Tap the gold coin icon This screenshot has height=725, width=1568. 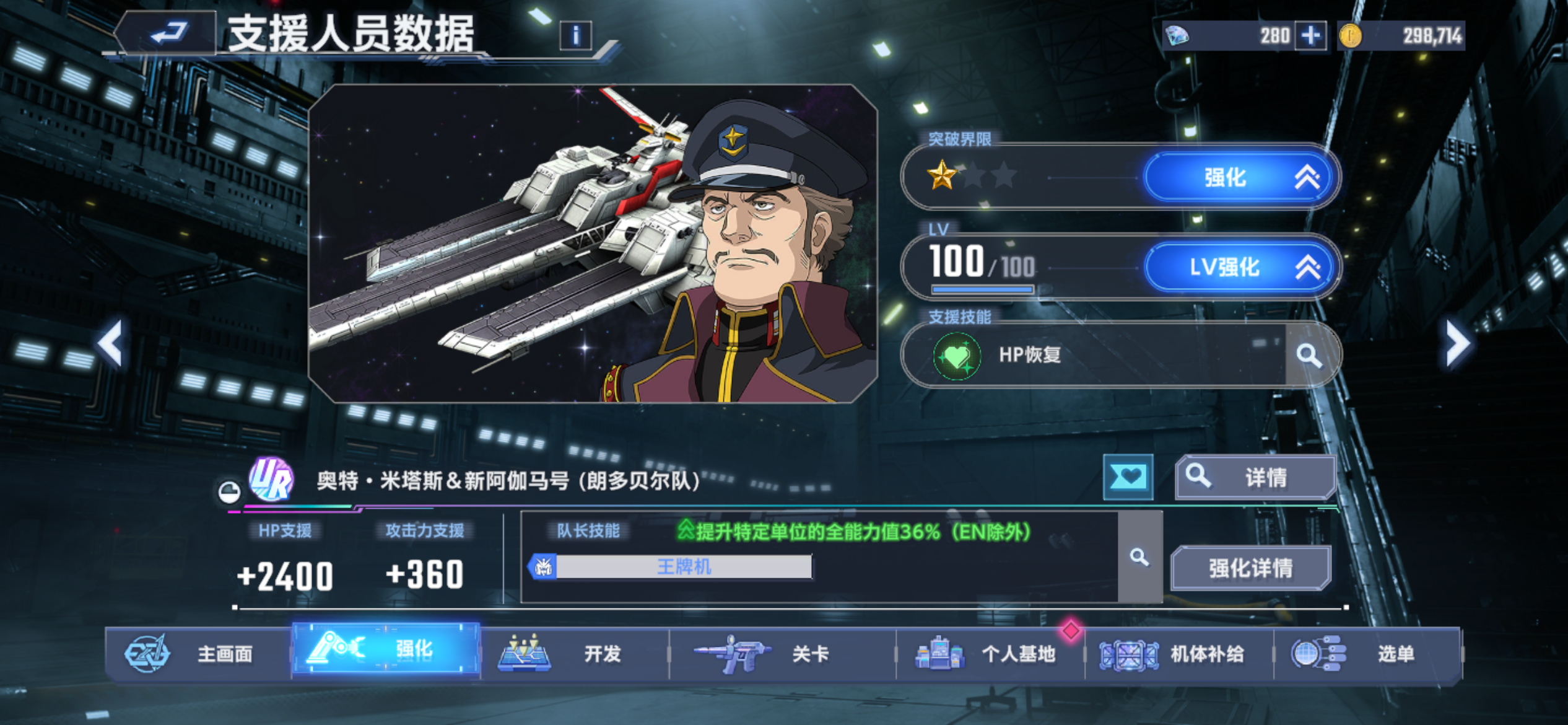(1350, 35)
